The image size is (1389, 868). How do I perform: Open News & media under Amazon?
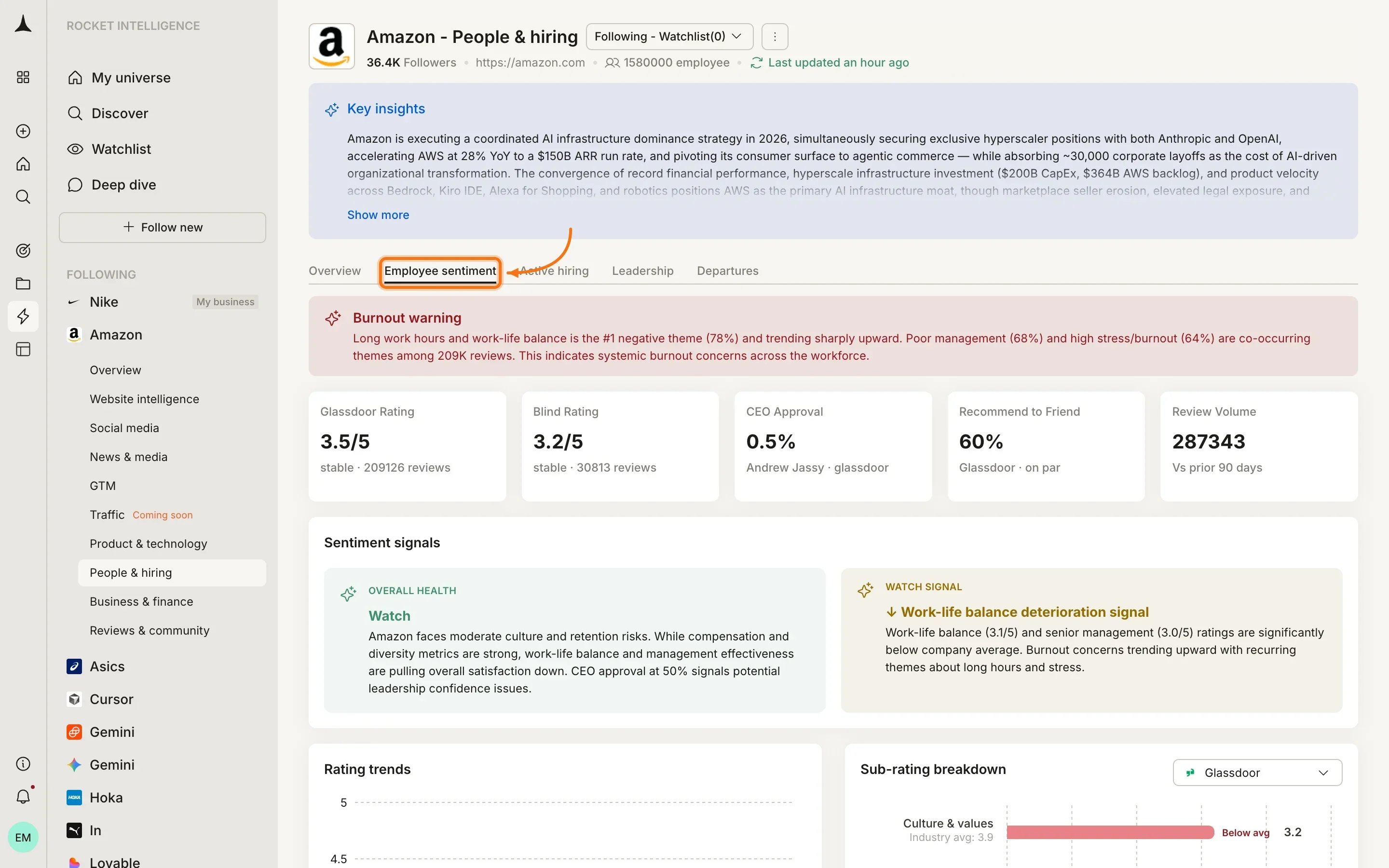[129, 457]
